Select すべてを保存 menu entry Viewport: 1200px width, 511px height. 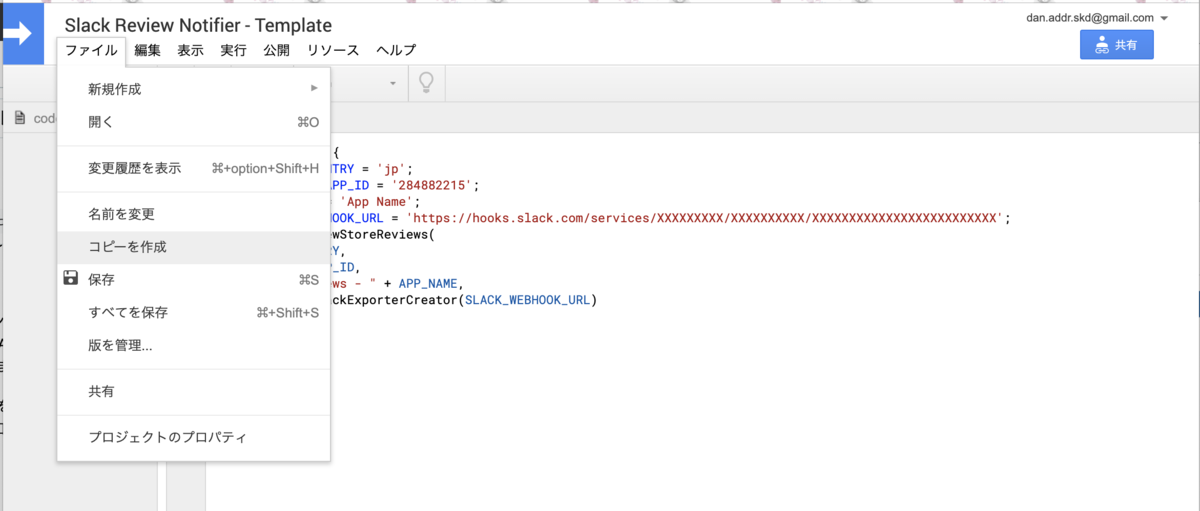pyautogui.click(x=194, y=313)
